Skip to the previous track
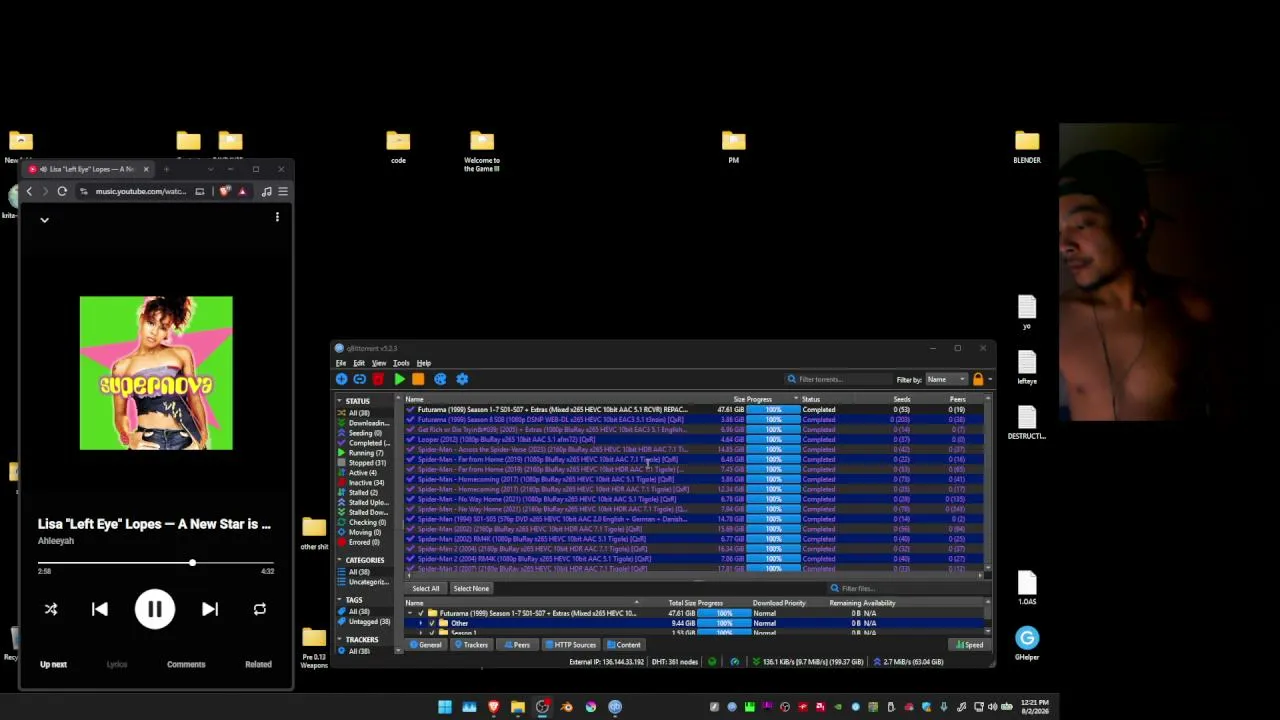Image resolution: width=1280 pixels, height=720 pixels. pos(100,609)
